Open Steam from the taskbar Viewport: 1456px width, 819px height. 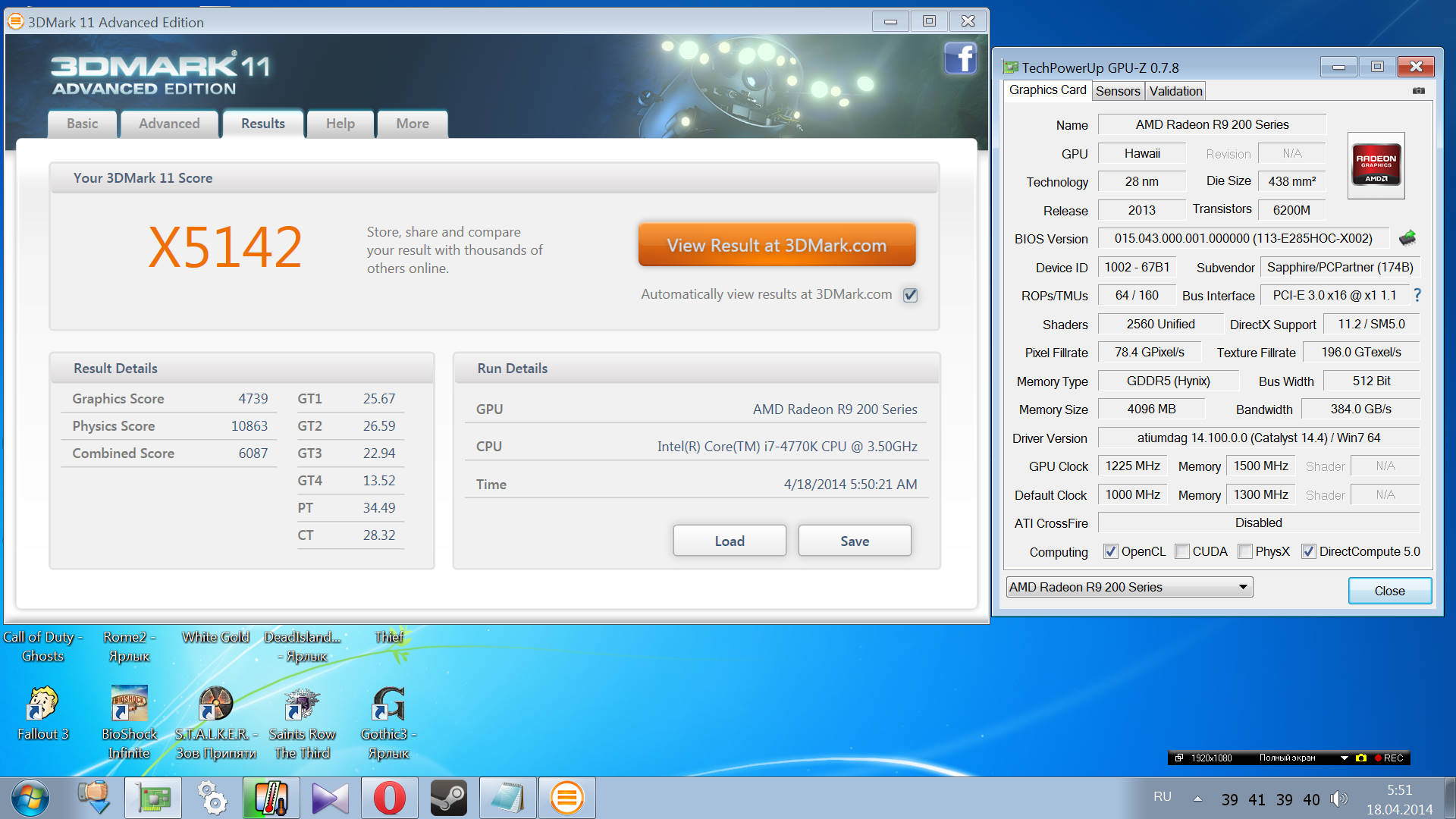coord(448,798)
